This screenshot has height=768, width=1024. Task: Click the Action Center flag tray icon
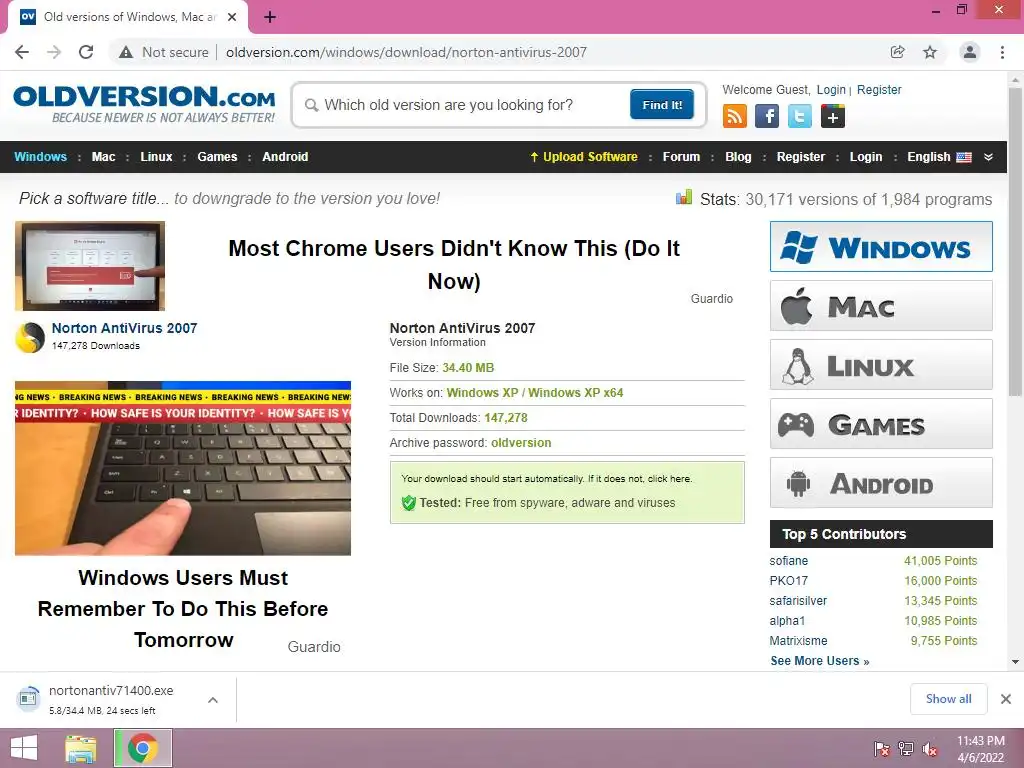click(x=882, y=749)
